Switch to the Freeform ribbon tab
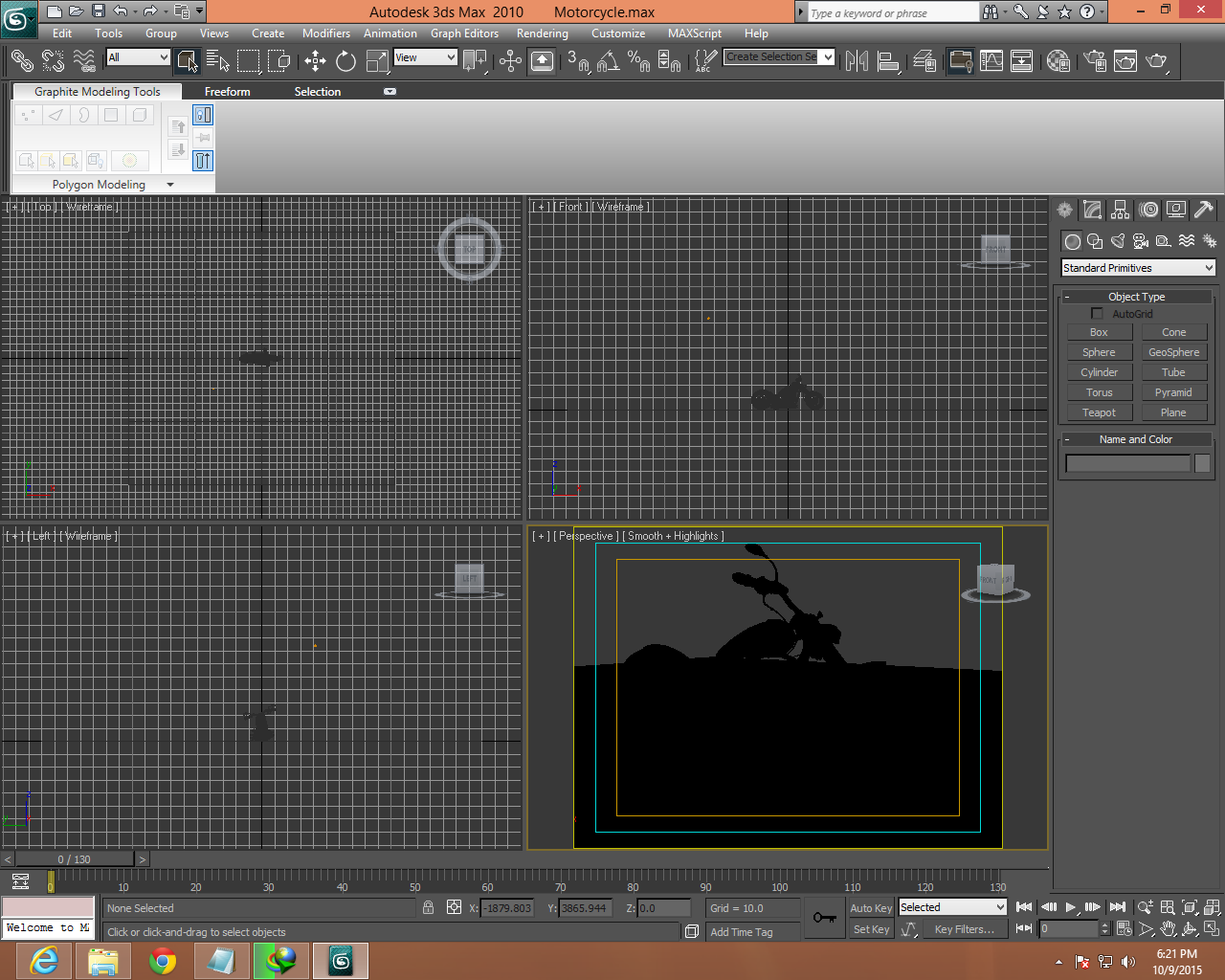This screenshot has width=1225, height=980. click(227, 92)
